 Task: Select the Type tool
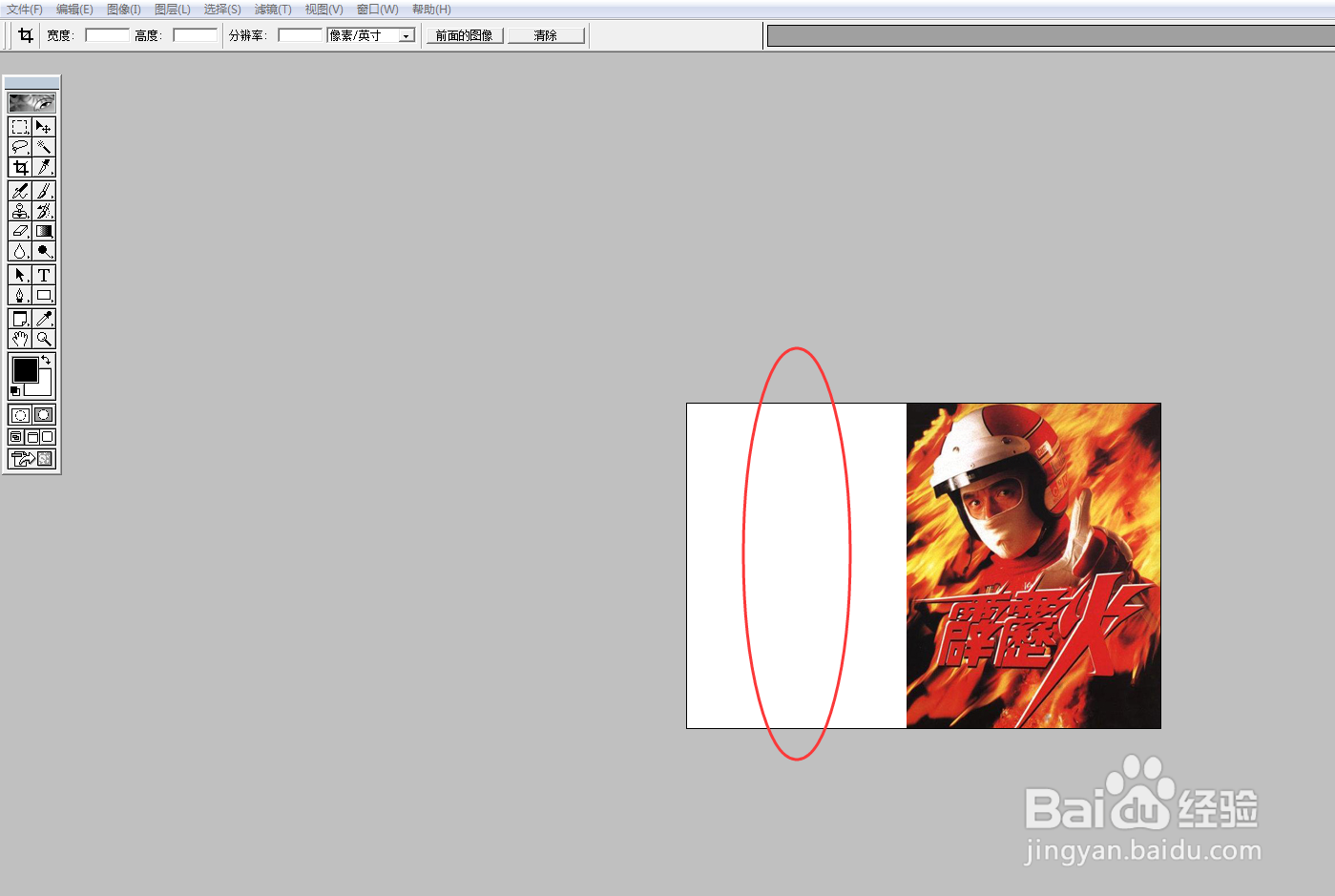click(x=44, y=275)
